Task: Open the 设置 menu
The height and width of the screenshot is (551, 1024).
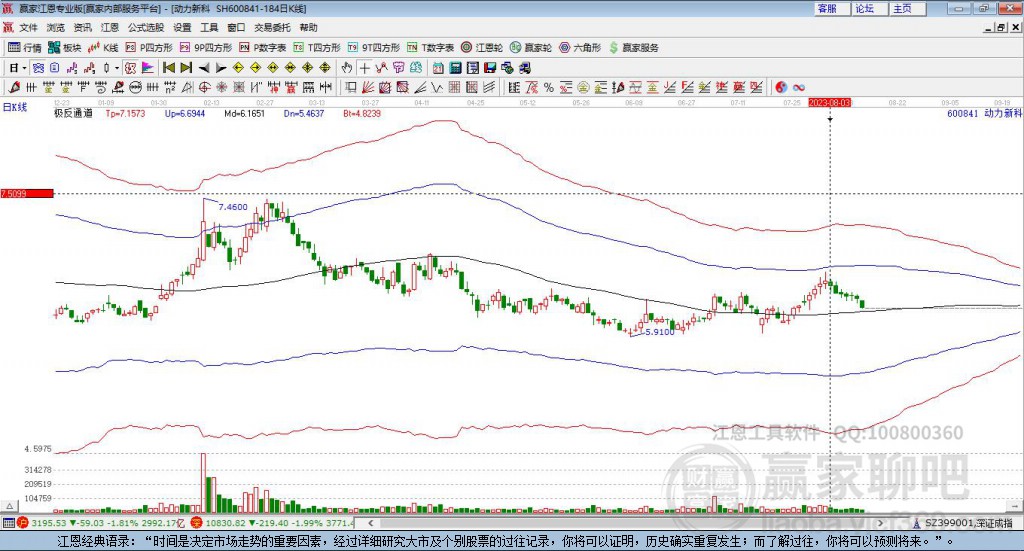Action: 182,27
